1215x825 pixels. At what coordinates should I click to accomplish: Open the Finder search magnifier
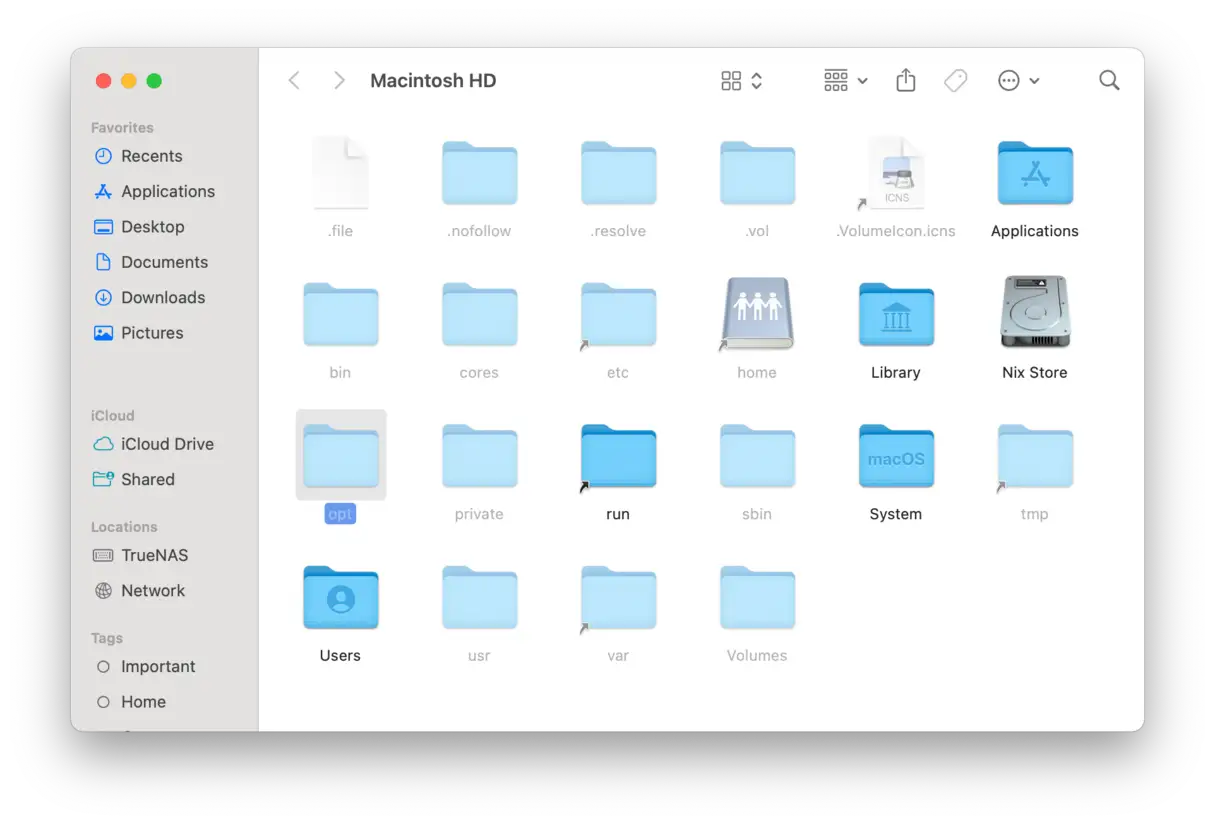(1108, 81)
